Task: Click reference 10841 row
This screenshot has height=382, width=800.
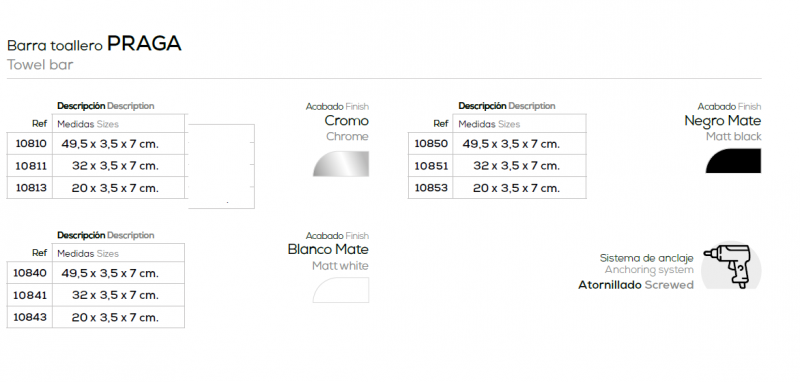Action: pyautogui.click(x=95, y=295)
